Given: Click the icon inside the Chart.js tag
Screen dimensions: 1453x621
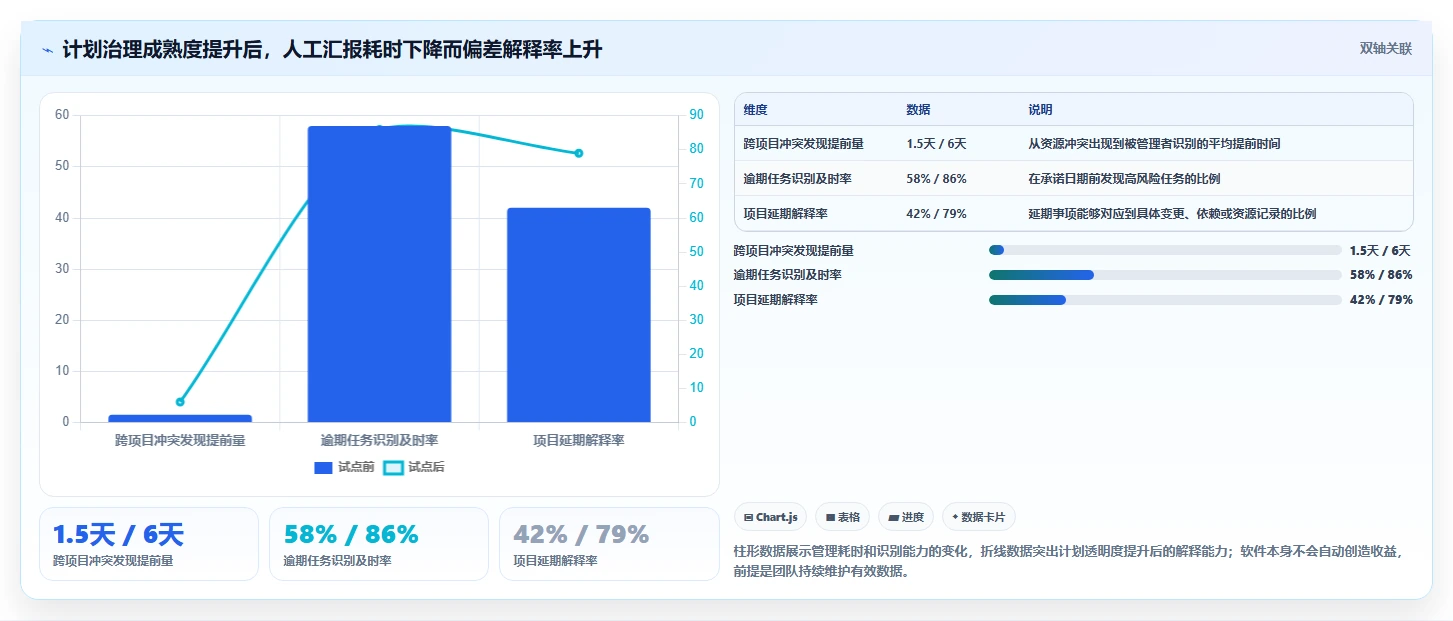Looking at the screenshot, I should 748,517.
